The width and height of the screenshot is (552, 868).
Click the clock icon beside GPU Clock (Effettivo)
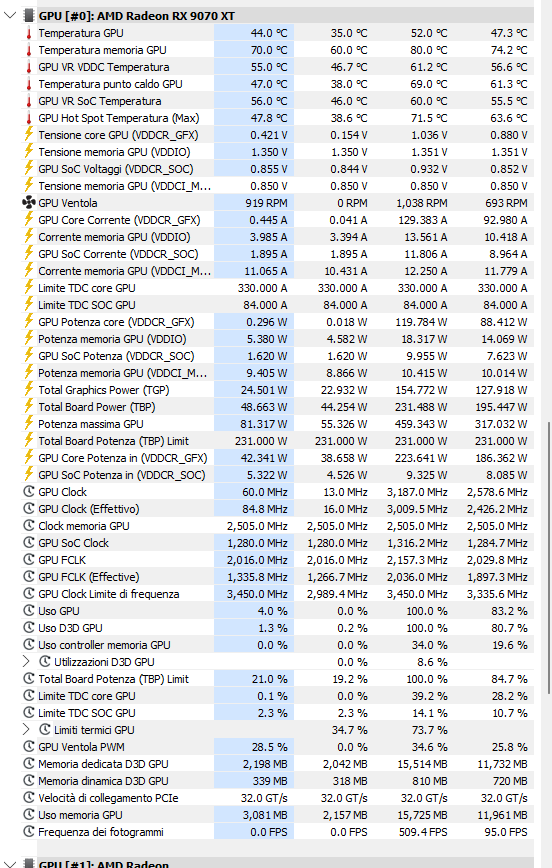[29, 509]
